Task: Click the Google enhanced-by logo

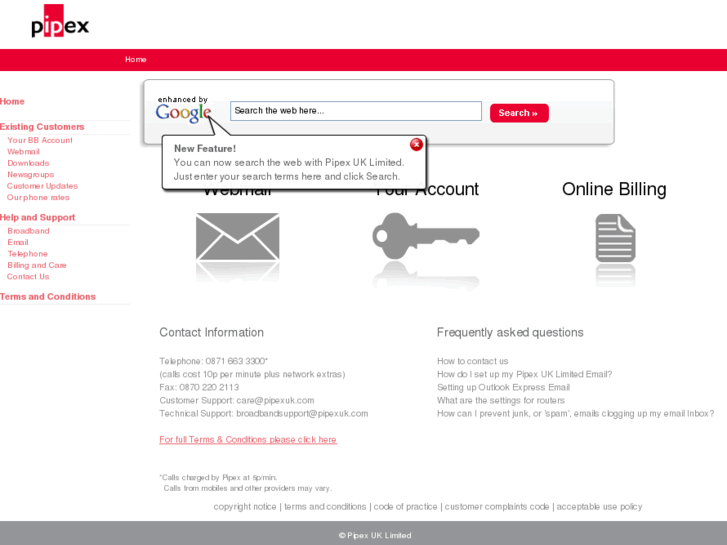Action: click(183, 109)
